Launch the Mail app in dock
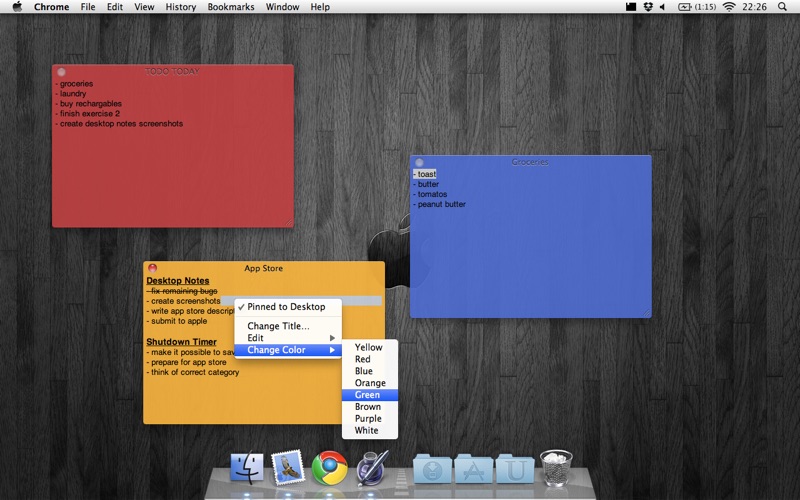This screenshot has width=800, height=500. pos(288,467)
